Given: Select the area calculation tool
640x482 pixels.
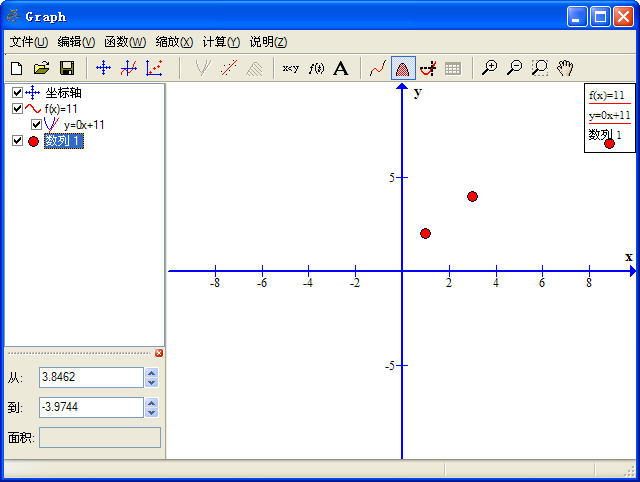Looking at the screenshot, I should pyautogui.click(x=403, y=68).
